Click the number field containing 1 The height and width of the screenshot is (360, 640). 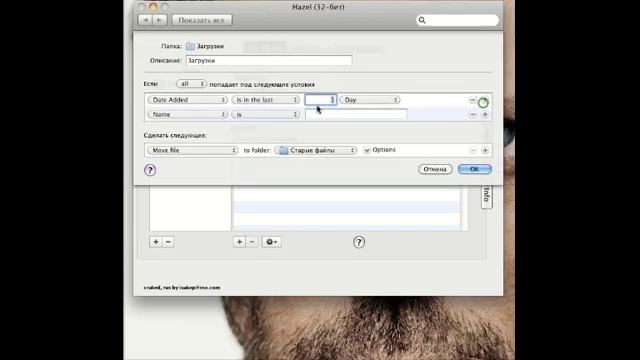(x=321, y=100)
